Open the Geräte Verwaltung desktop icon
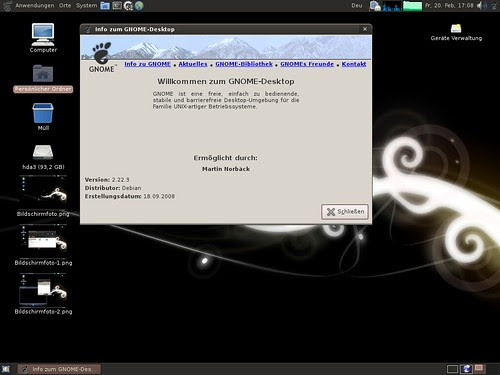Image resolution: width=500 pixels, height=375 pixels. (456, 32)
